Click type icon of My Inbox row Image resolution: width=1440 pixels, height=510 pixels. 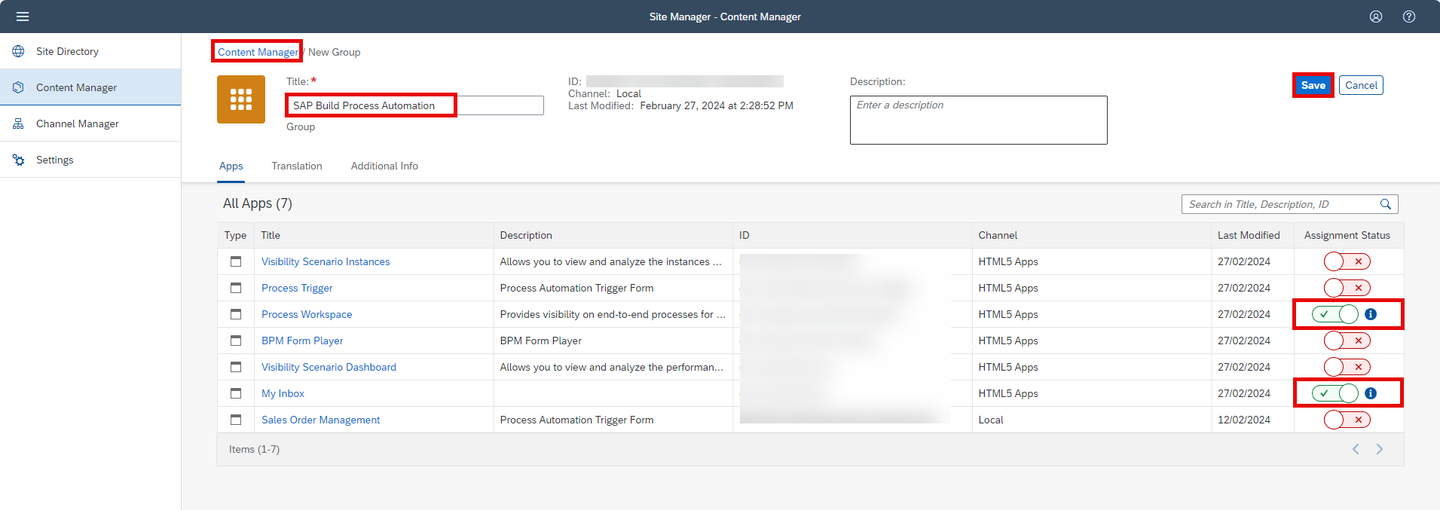click(236, 393)
